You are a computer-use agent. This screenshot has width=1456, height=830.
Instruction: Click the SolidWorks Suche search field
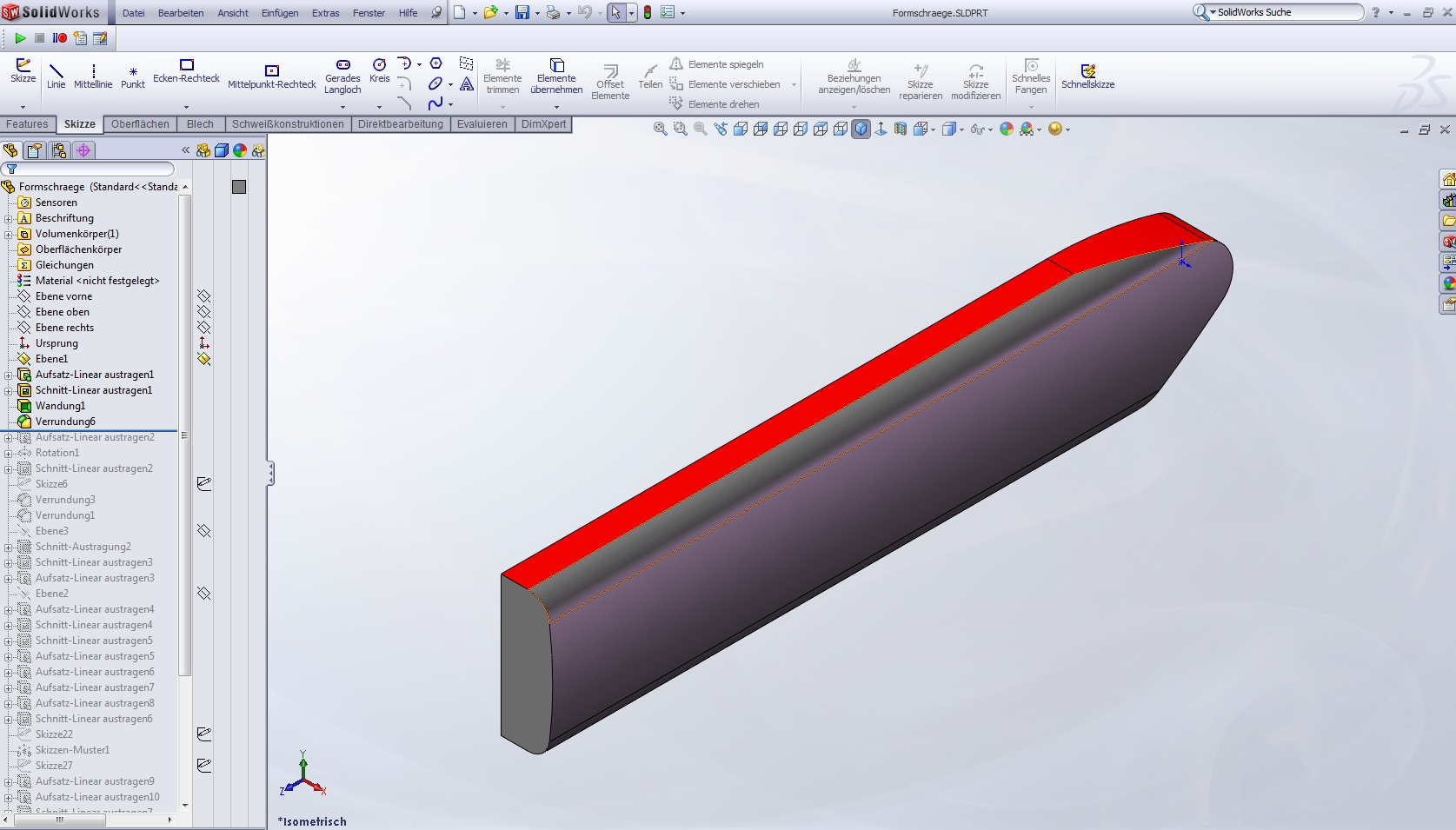point(1286,12)
